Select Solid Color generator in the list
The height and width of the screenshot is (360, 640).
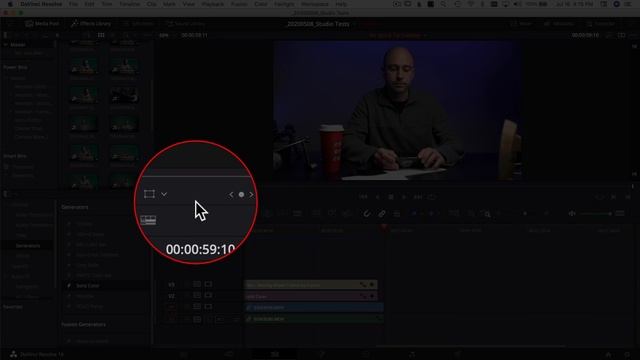[x=87, y=286]
